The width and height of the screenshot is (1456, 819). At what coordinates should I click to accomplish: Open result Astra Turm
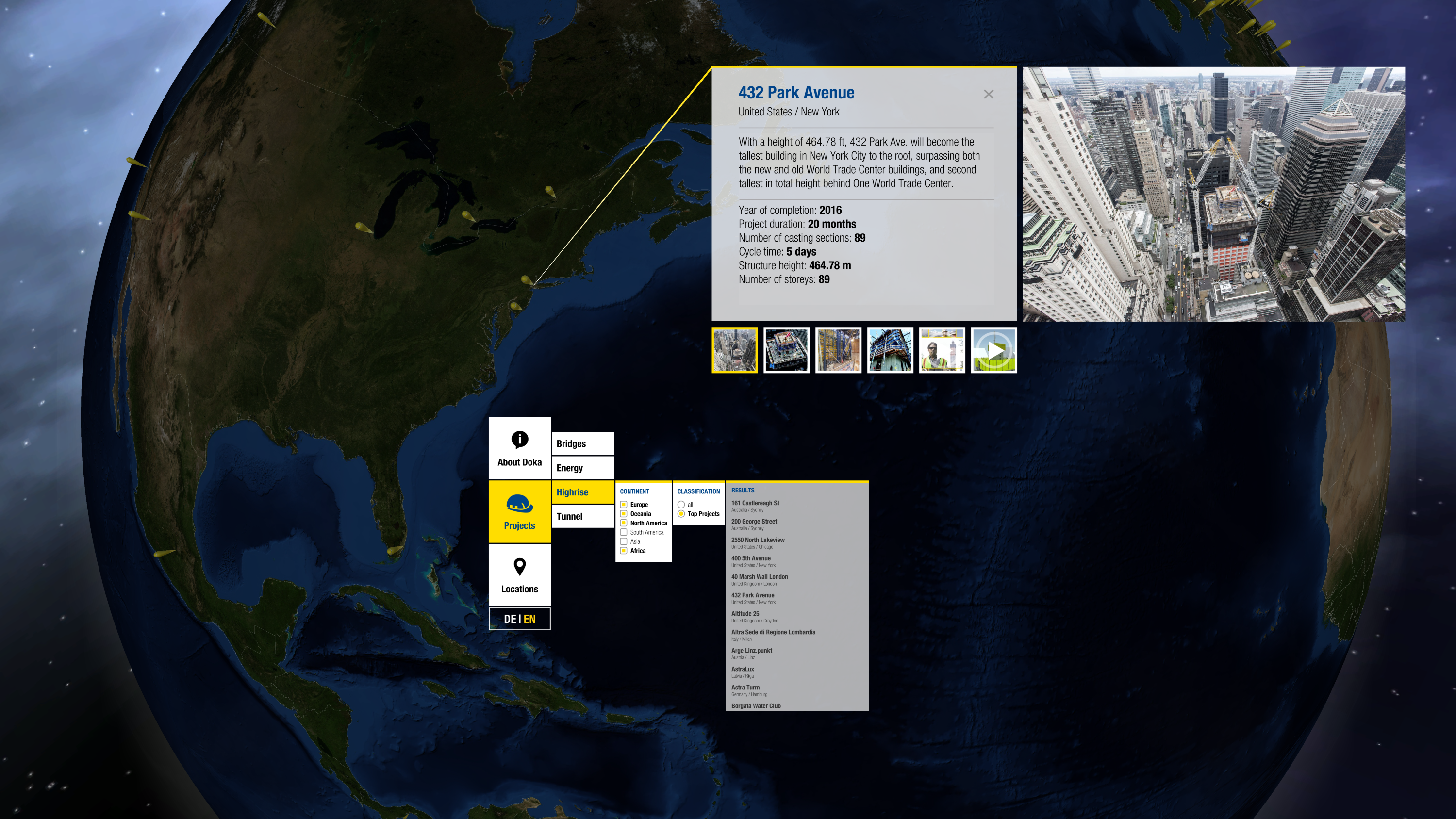click(797, 691)
